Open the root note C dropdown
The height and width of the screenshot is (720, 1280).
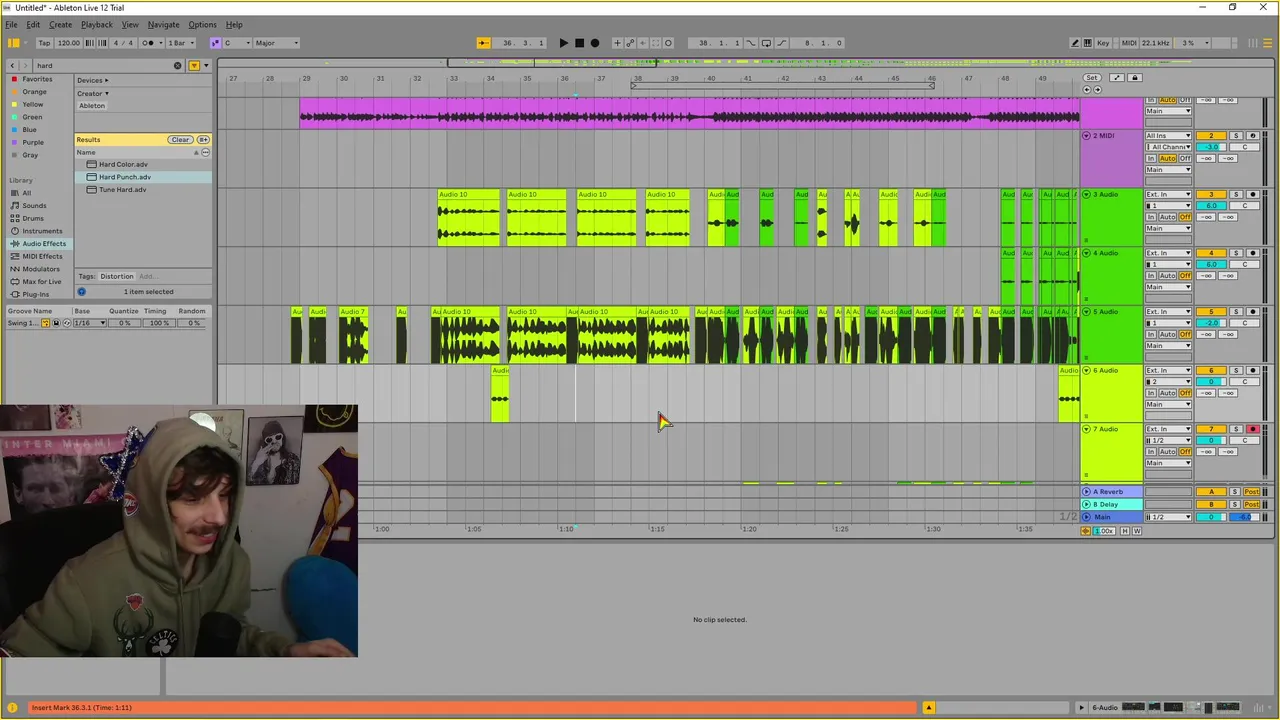click(237, 43)
